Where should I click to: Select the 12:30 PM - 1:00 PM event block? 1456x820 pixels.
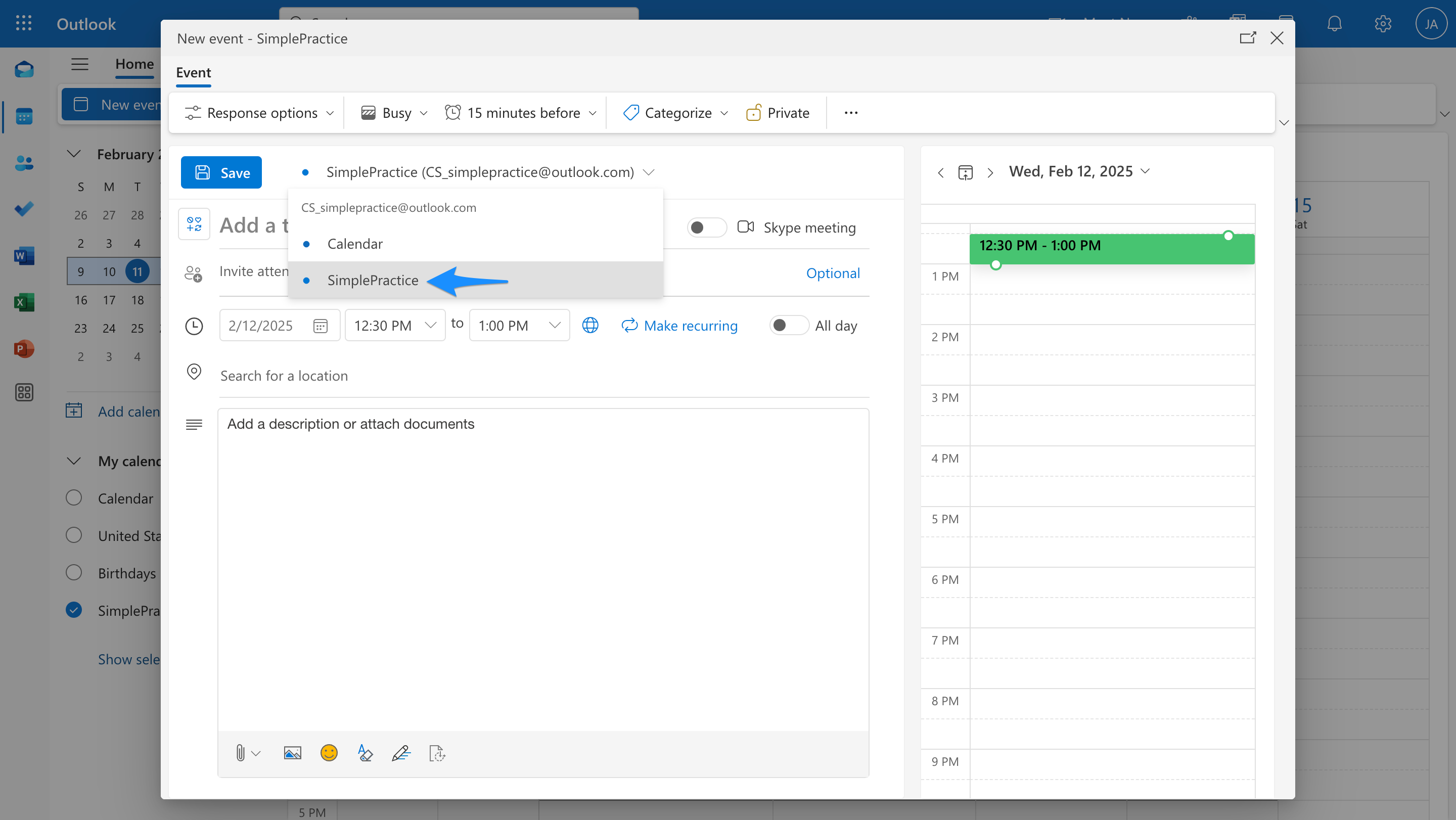(x=1112, y=249)
